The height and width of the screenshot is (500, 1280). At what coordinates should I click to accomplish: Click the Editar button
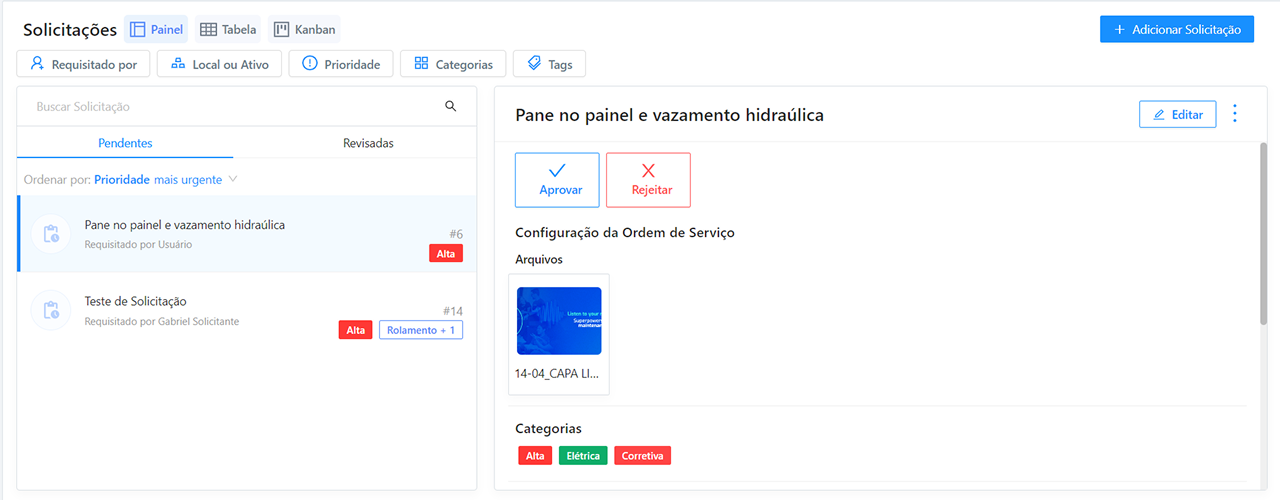point(1178,114)
